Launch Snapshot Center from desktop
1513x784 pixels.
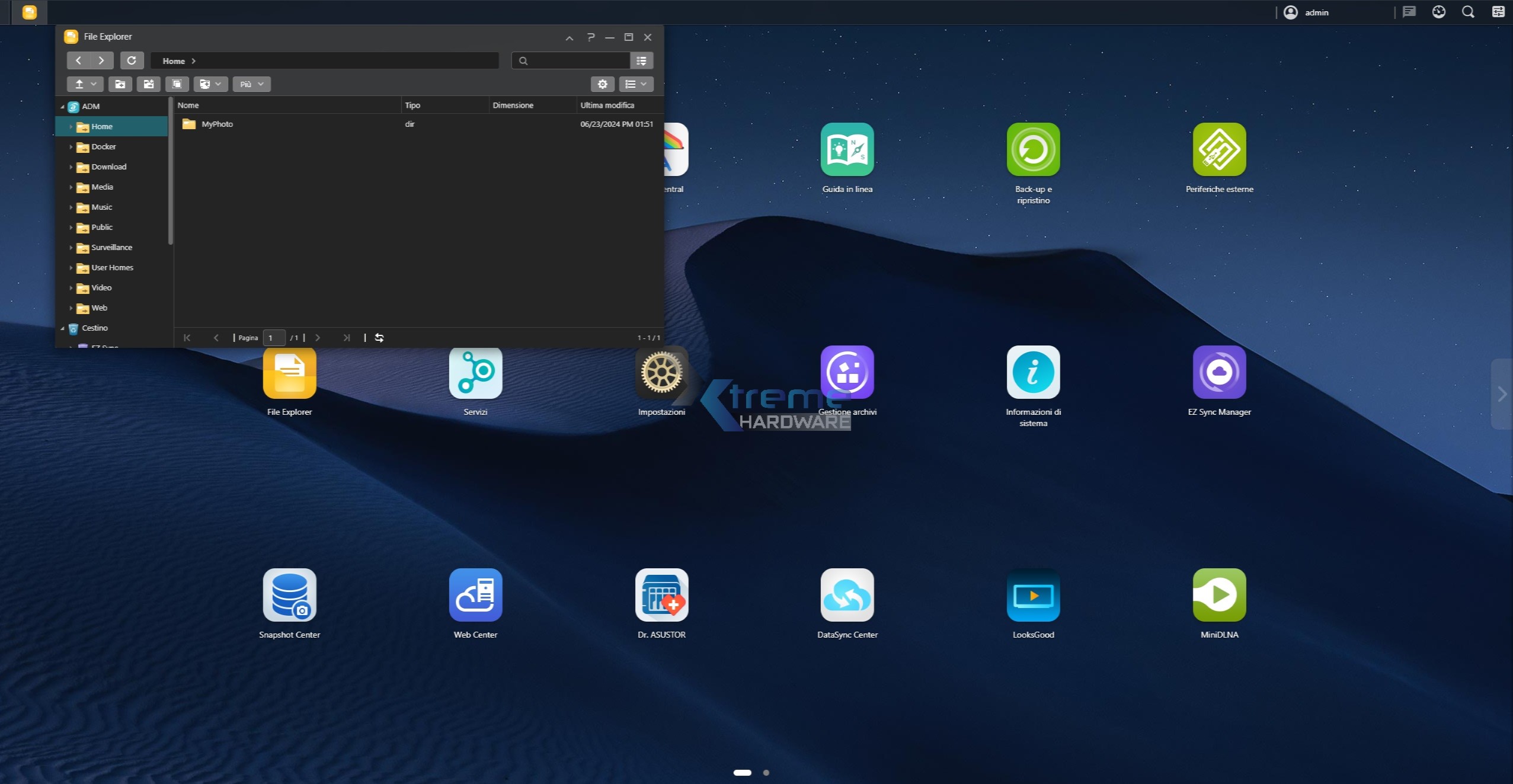click(x=289, y=596)
